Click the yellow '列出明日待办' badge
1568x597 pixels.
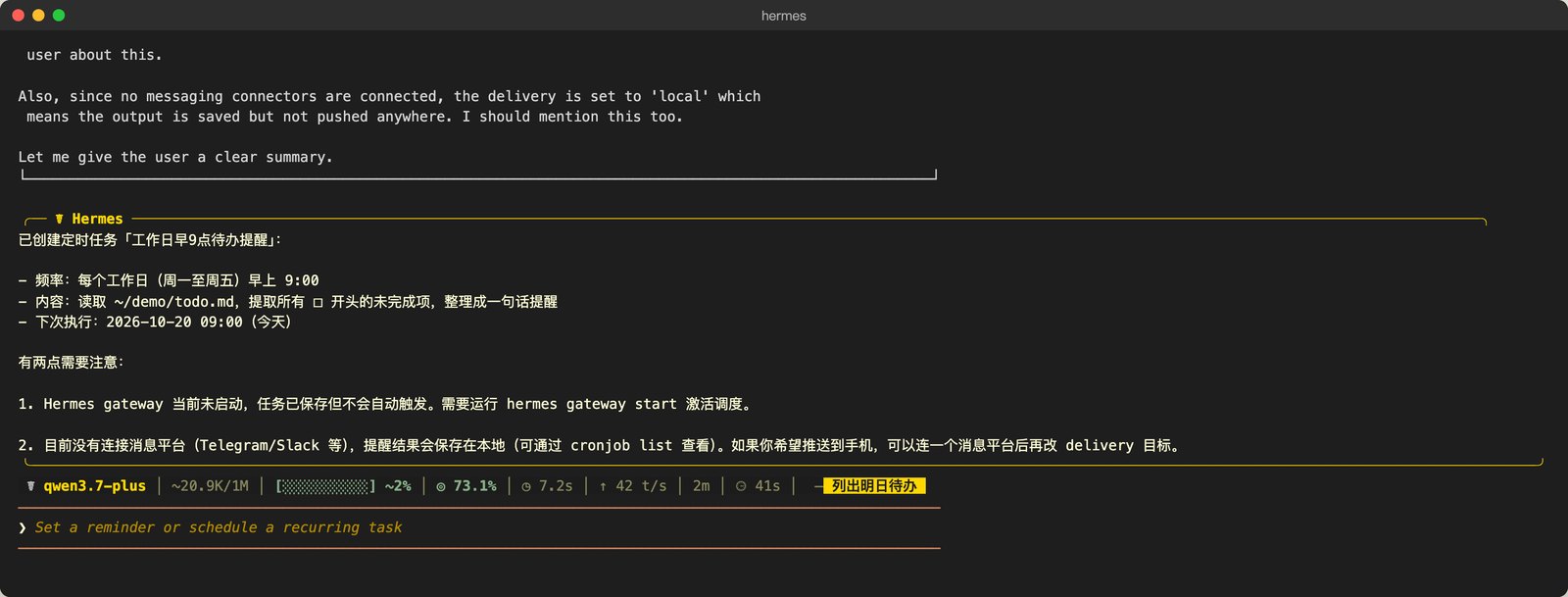(x=874, y=486)
